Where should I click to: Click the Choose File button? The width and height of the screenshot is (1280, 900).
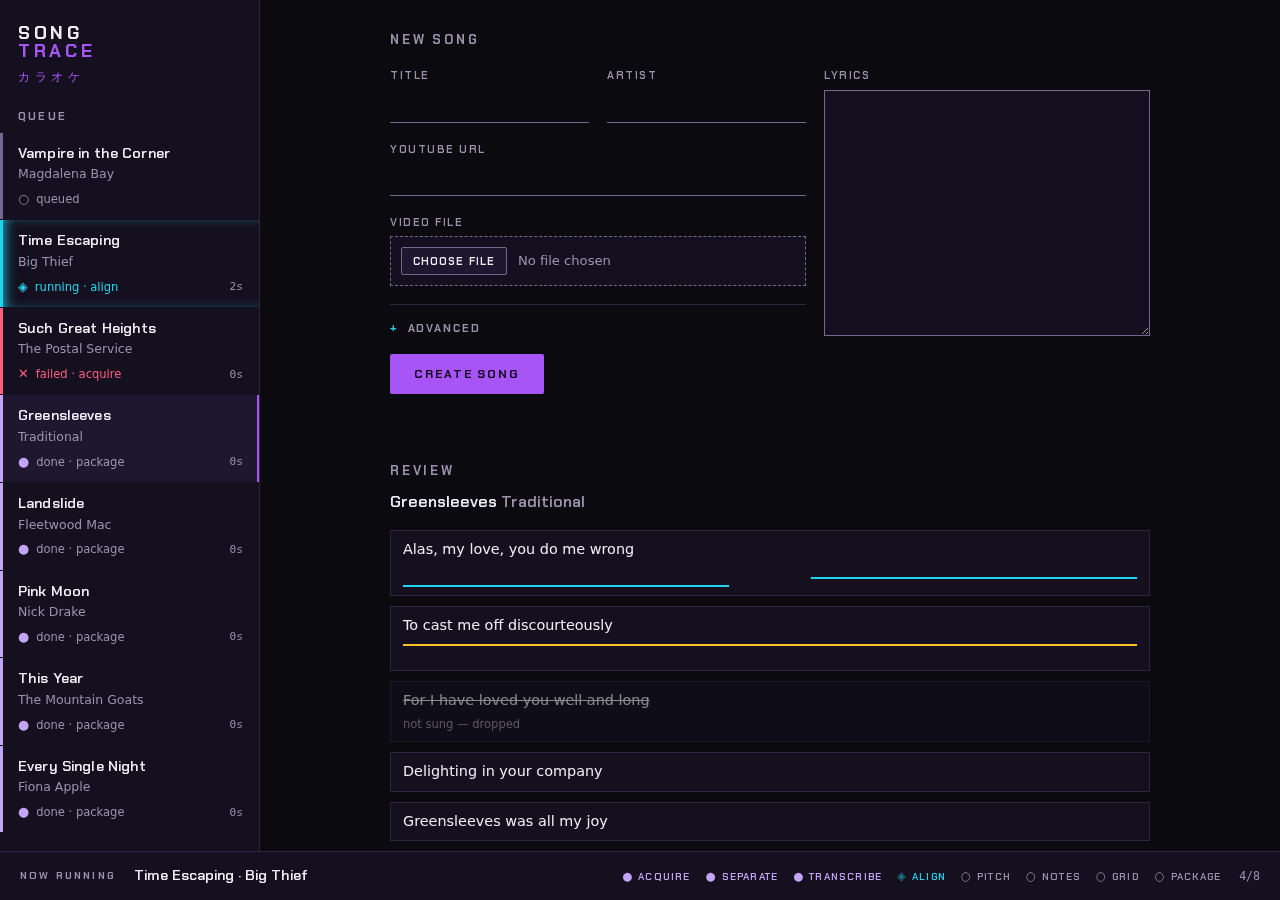[454, 261]
